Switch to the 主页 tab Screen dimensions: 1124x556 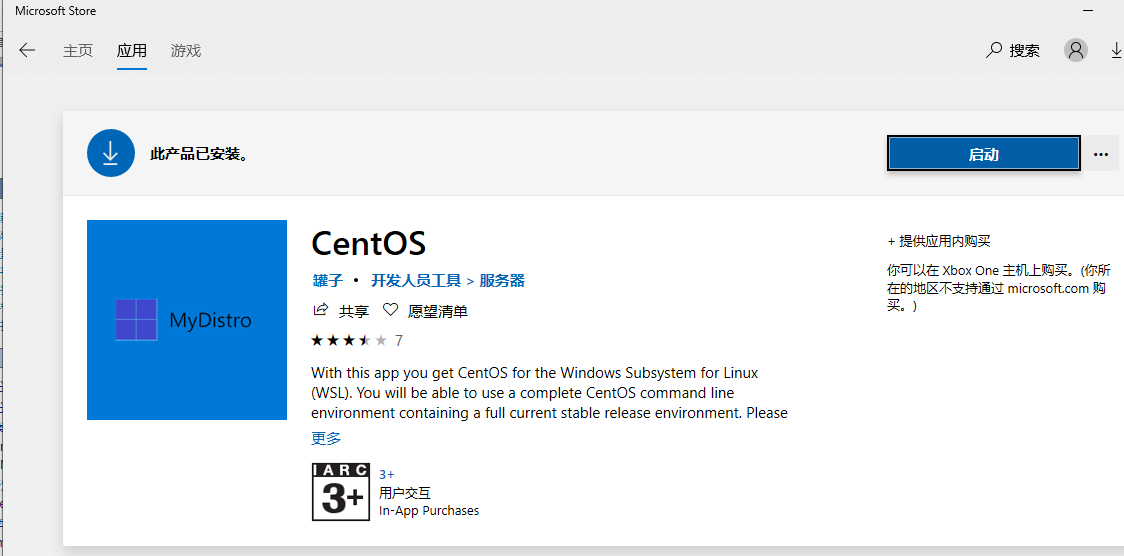pyautogui.click(x=78, y=51)
